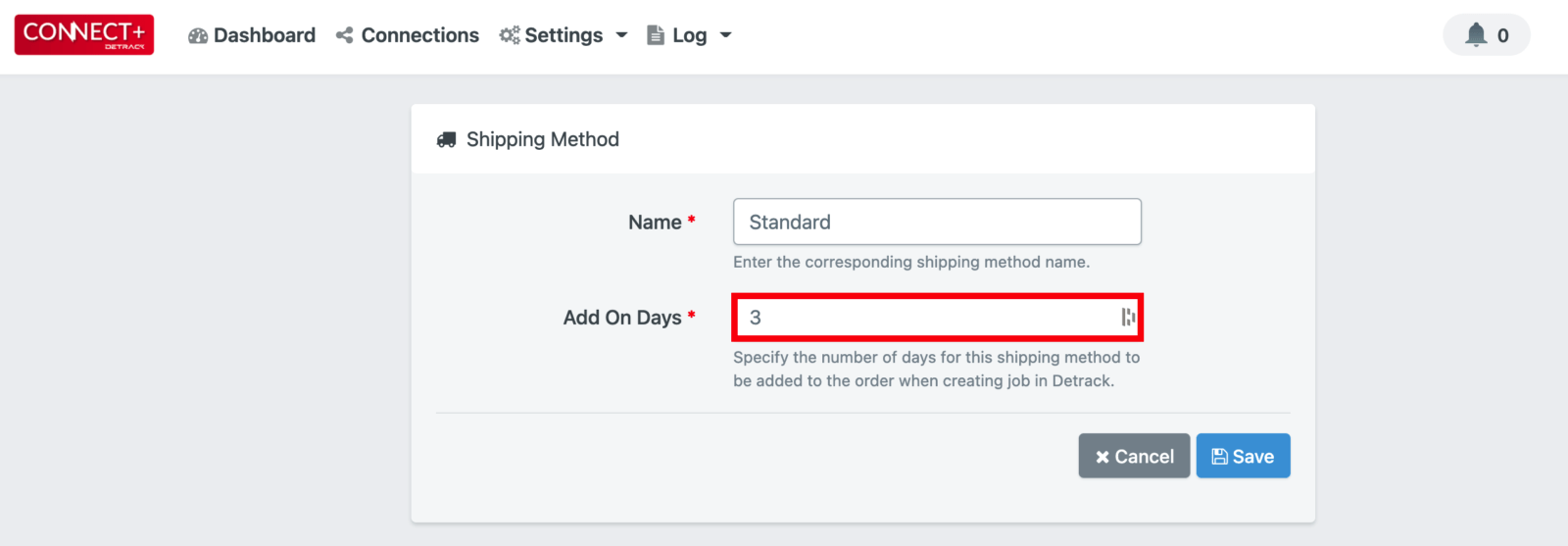
Task: Open the notifications bell icon
Action: tap(1476, 35)
